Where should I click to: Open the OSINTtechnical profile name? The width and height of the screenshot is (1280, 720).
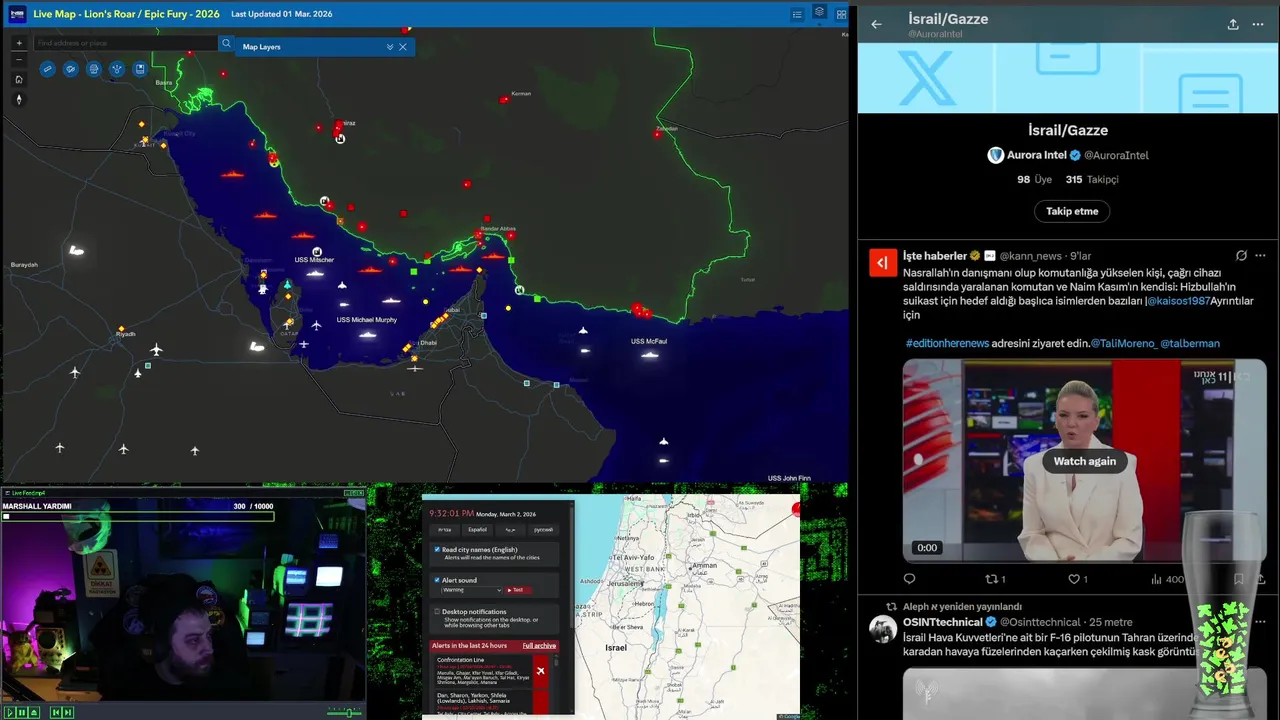click(942, 622)
